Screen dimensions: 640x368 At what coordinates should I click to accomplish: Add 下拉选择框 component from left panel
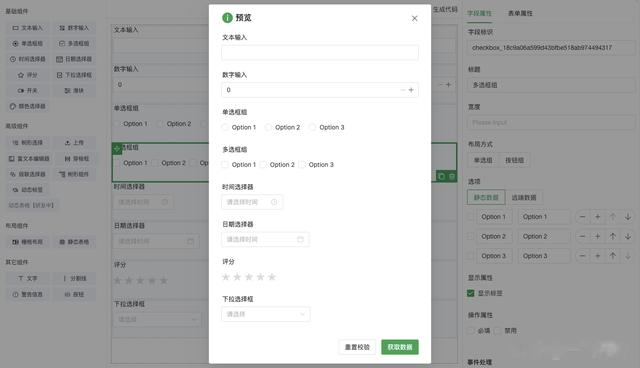click(74, 75)
